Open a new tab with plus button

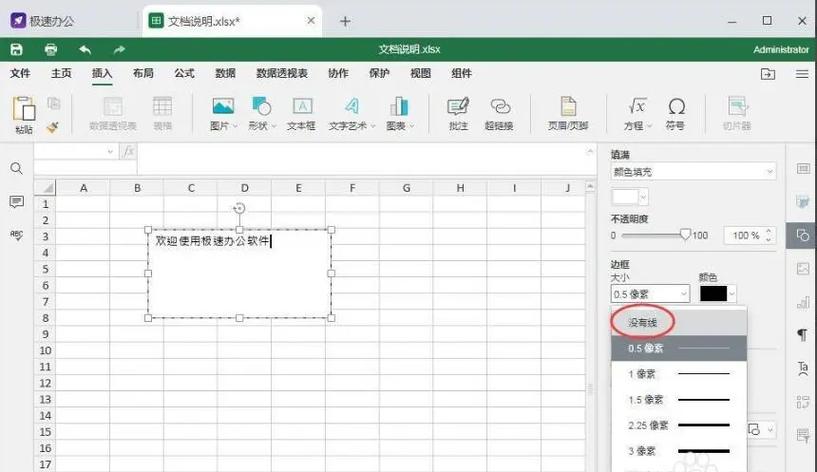(x=345, y=21)
